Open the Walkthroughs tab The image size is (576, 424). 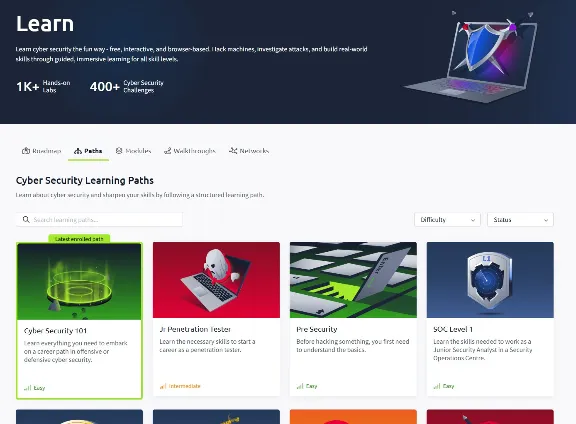pos(190,151)
